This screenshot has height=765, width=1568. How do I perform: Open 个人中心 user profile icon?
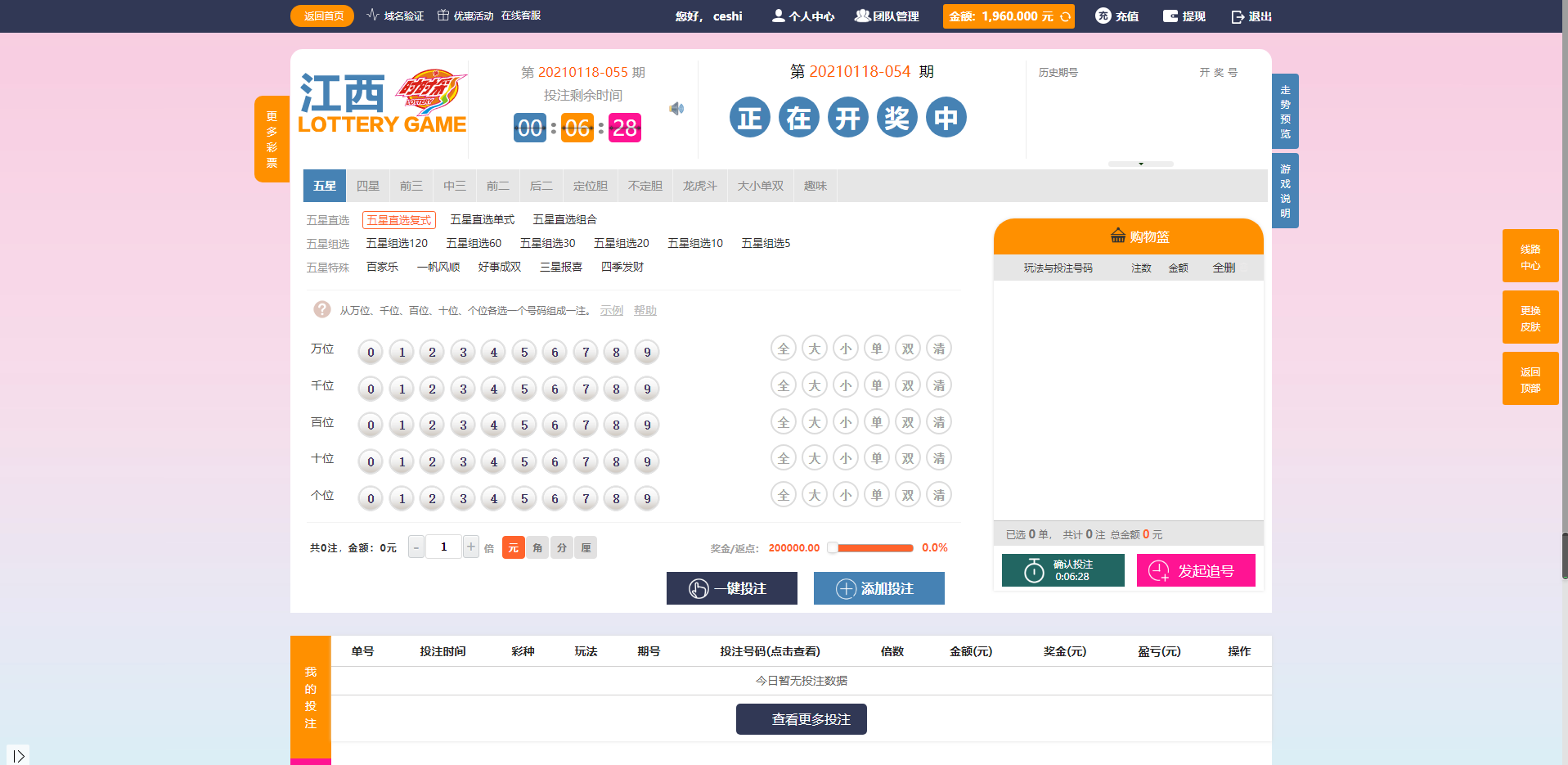(x=778, y=16)
